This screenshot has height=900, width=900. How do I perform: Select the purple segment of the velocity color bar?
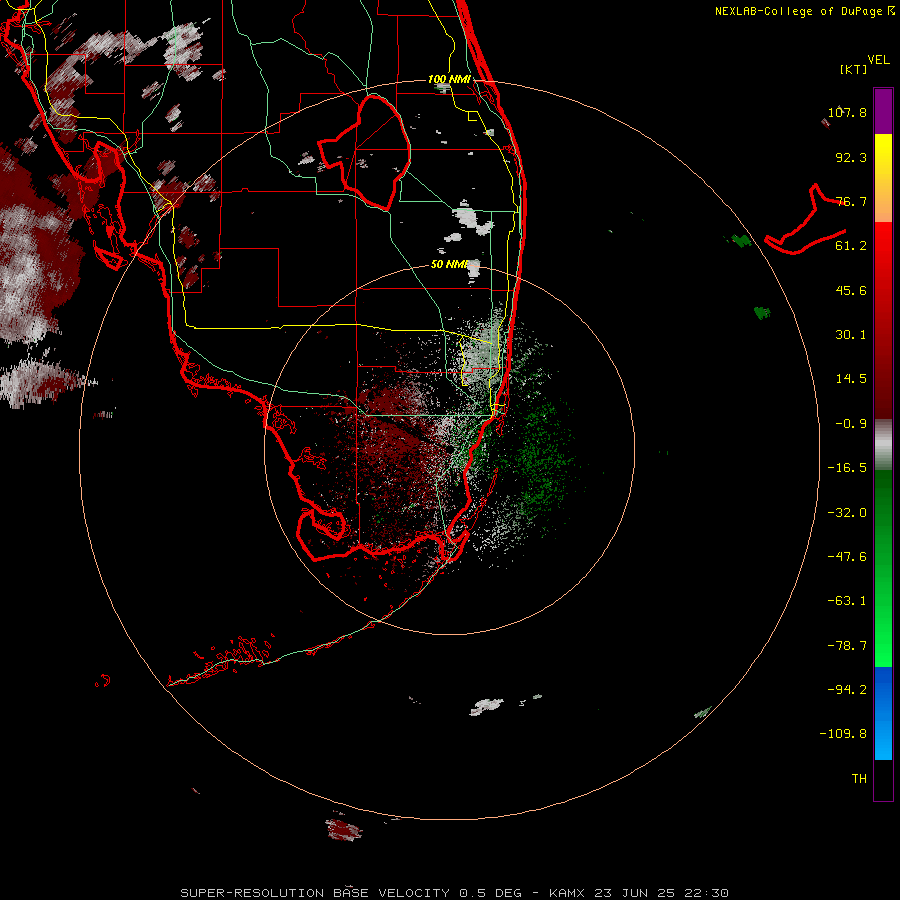click(883, 111)
